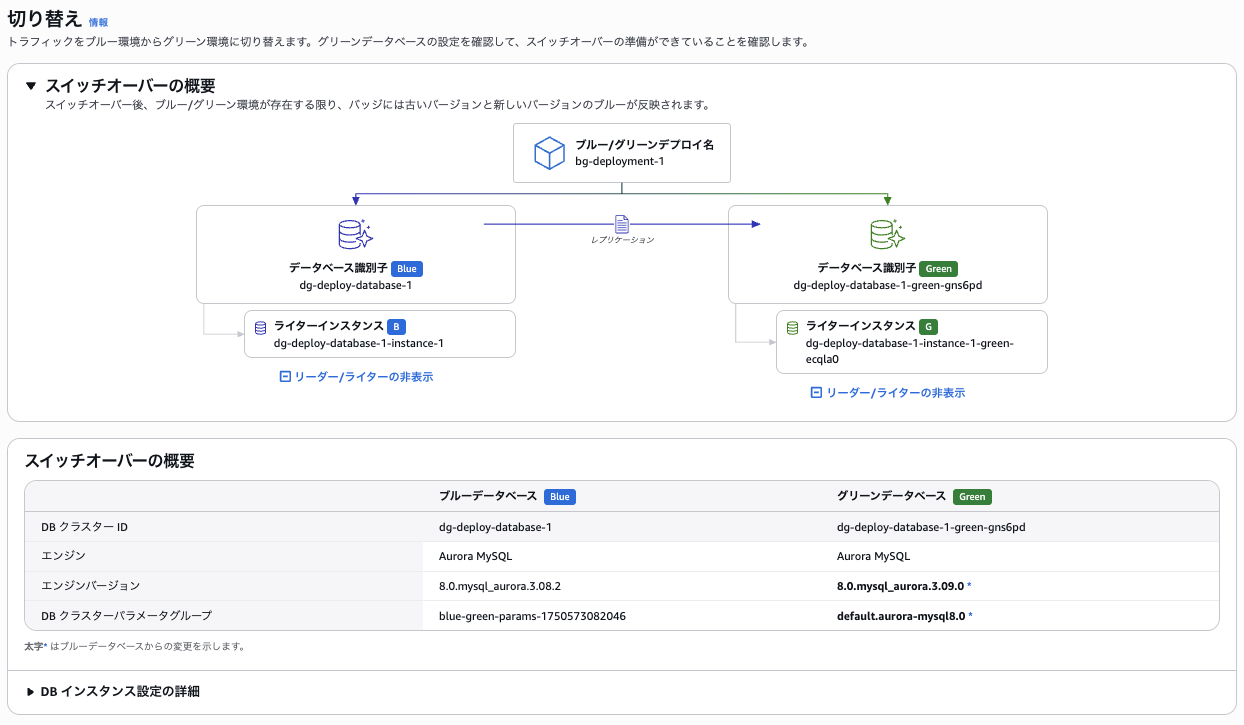
Task: Click the G badge beside ライターインスタンス
Action: pyautogui.click(x=929, y=327)
